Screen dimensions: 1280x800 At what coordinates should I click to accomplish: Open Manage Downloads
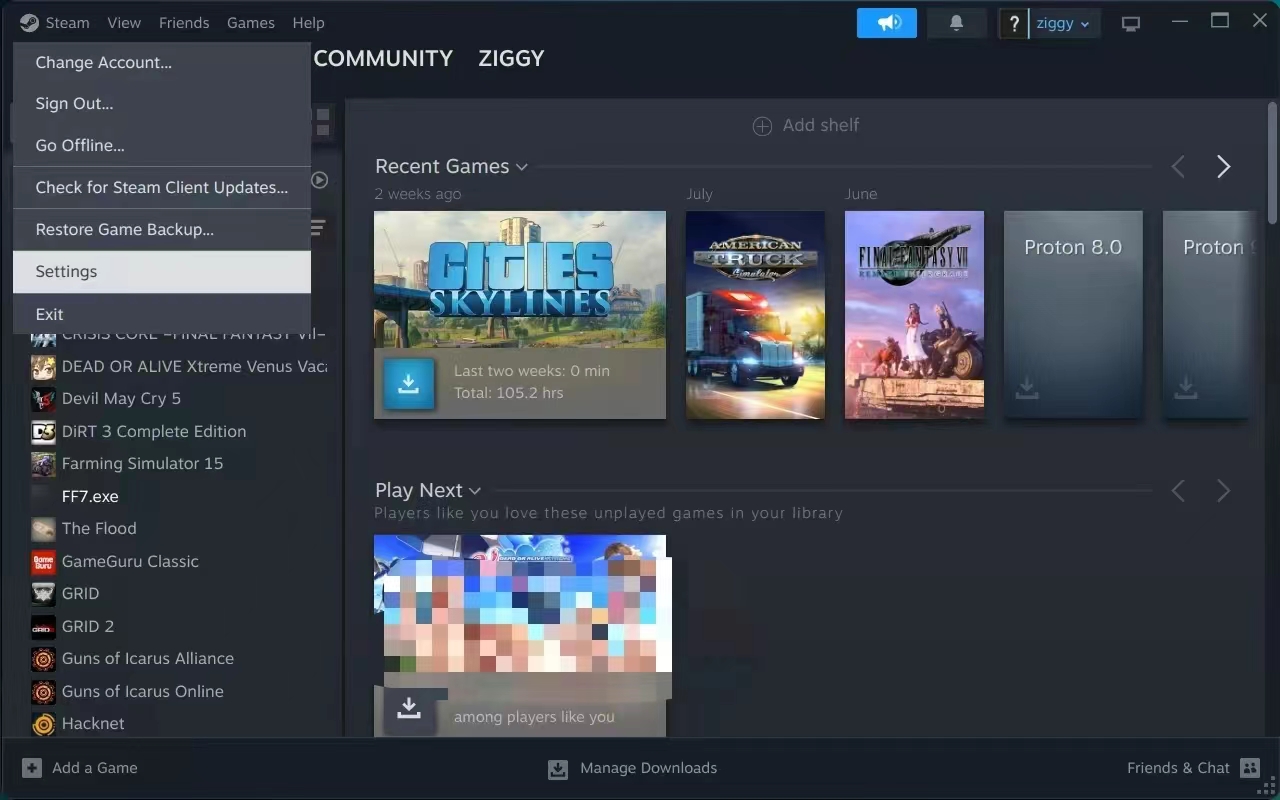(633, 768)
